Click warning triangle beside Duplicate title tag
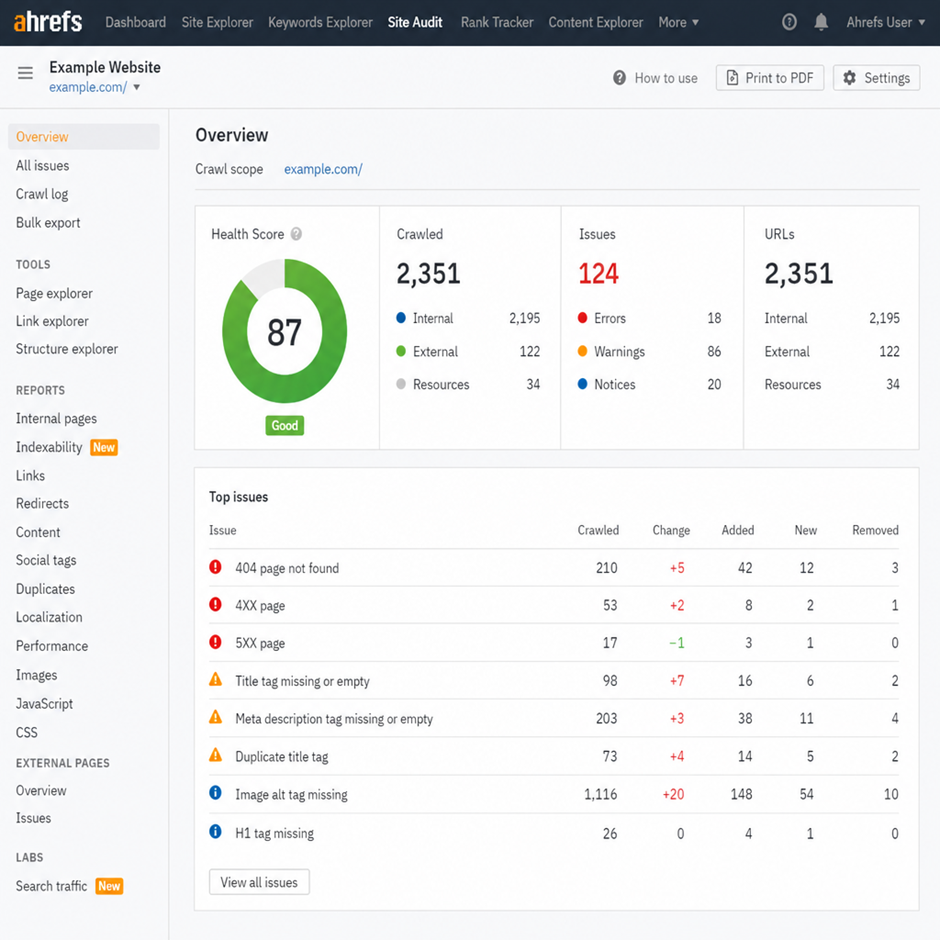The image size is (940, 940). point(215,755)
